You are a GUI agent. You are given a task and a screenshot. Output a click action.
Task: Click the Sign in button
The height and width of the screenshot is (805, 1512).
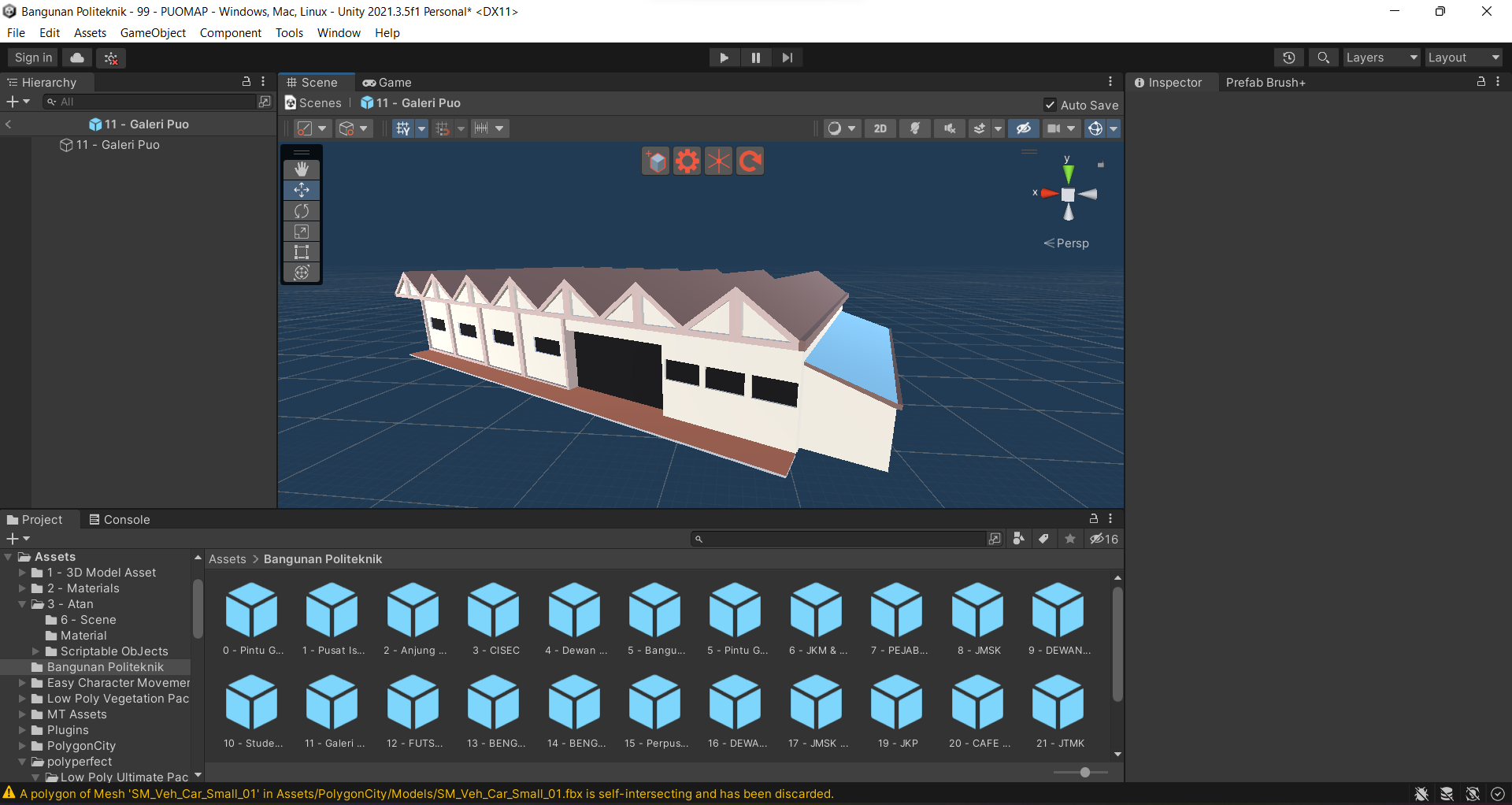coord(33,57)
